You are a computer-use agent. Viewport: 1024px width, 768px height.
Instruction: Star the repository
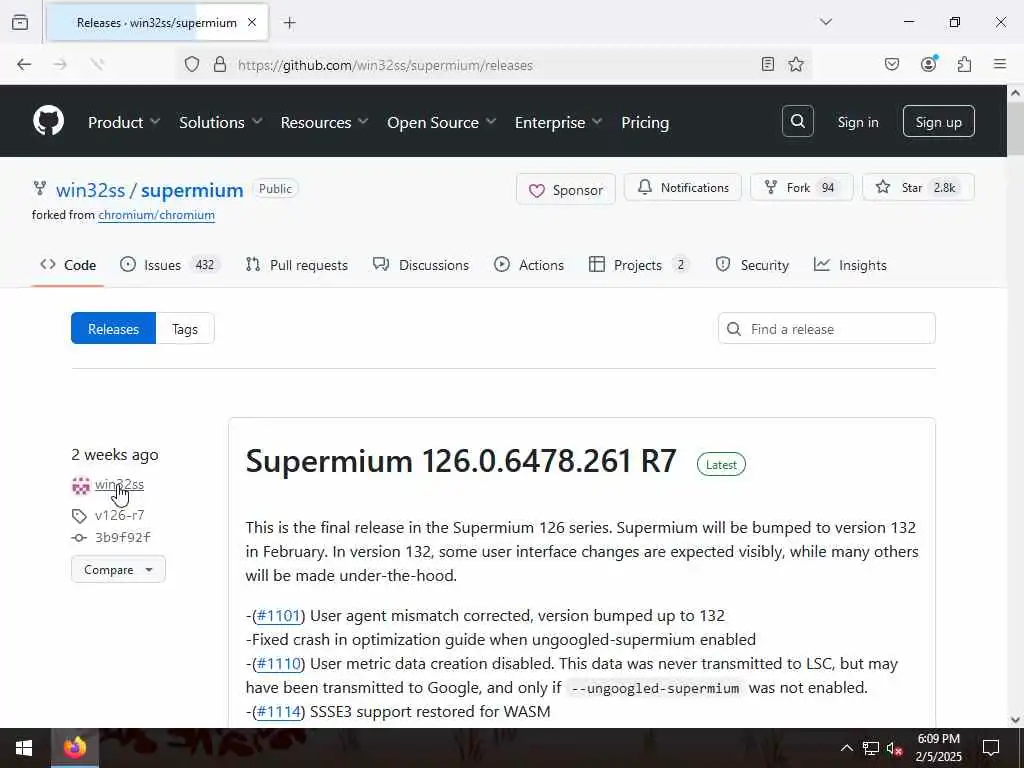918,187
